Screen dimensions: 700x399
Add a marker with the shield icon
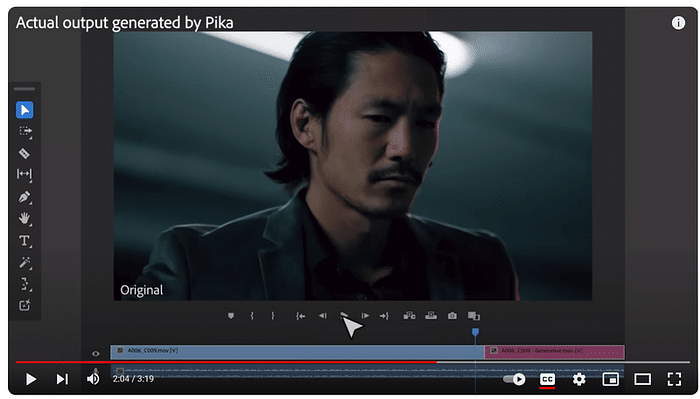pos(231,316)
